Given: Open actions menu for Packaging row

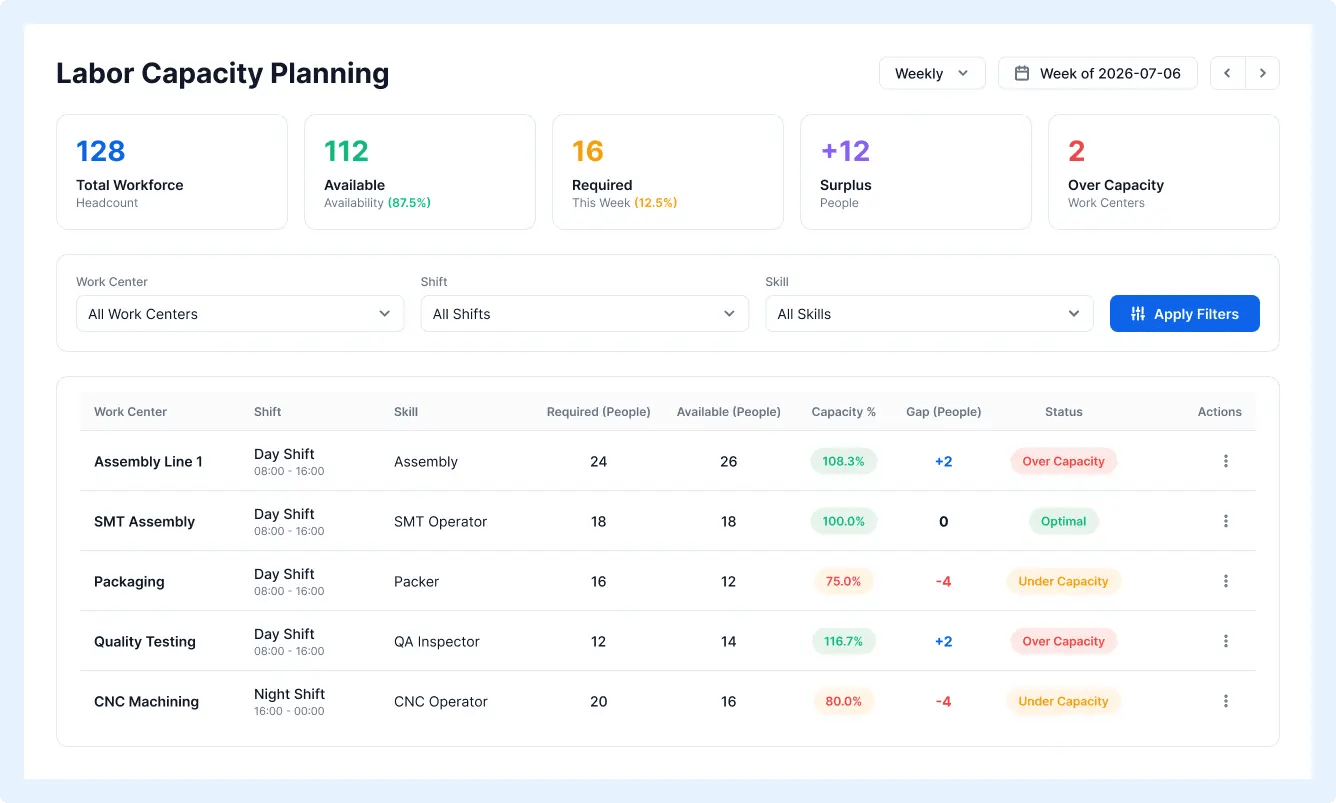Looking at the screenshot, I should tap(1225, 581).
